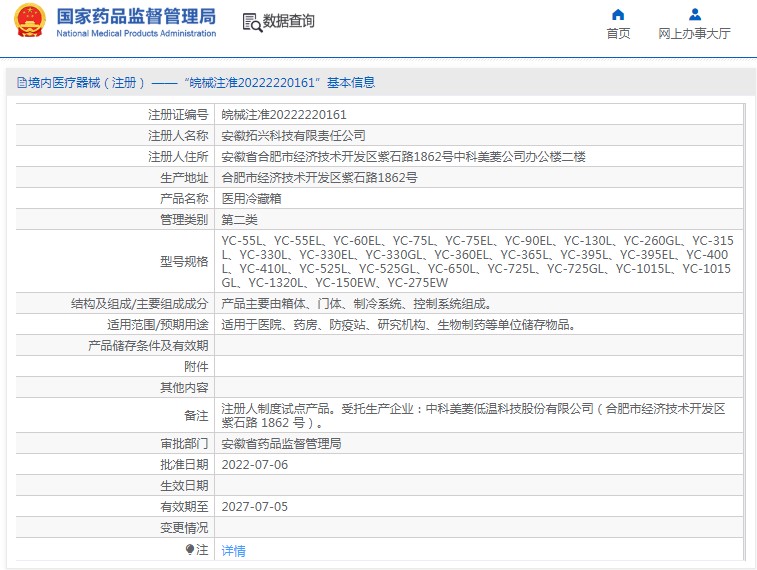Go to 首页 home page

coord(618,33)
